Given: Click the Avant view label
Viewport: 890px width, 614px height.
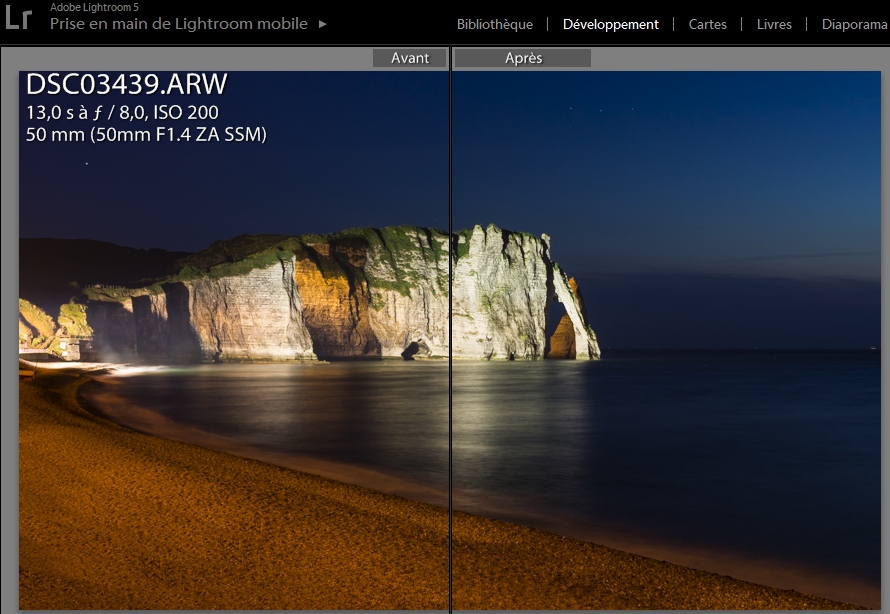Looking at the screenshot, I should click(410, 58).
